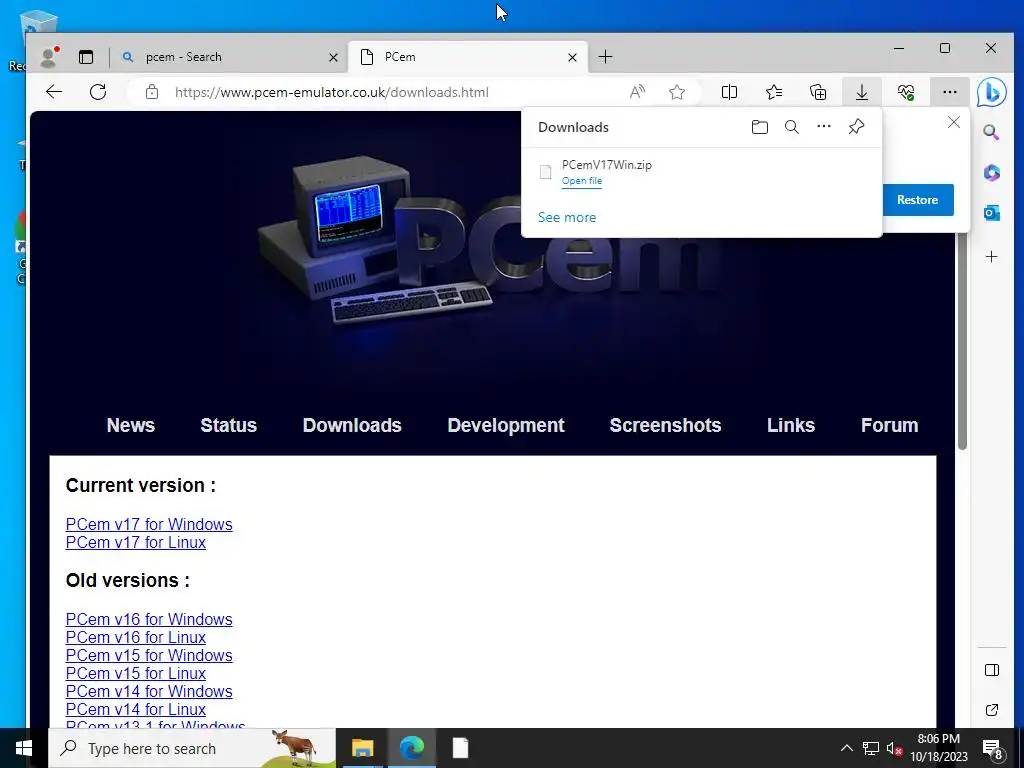Select the PCem tab
Image resolution: width=1024 pixels, height=768 pixels.
[x=468, y=57]
